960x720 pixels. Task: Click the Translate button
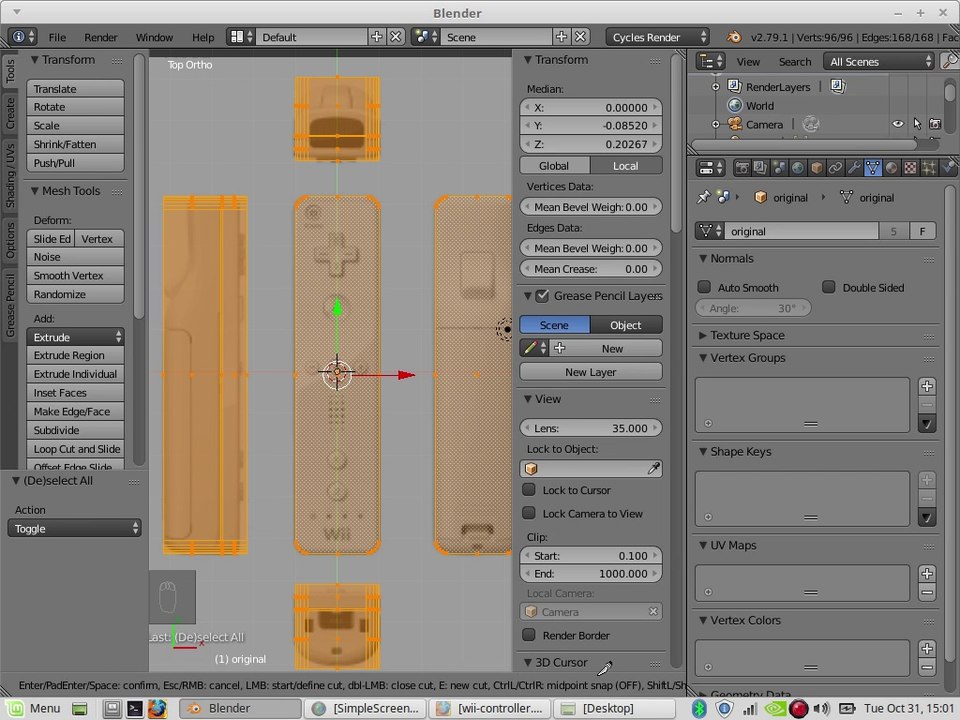75,89
